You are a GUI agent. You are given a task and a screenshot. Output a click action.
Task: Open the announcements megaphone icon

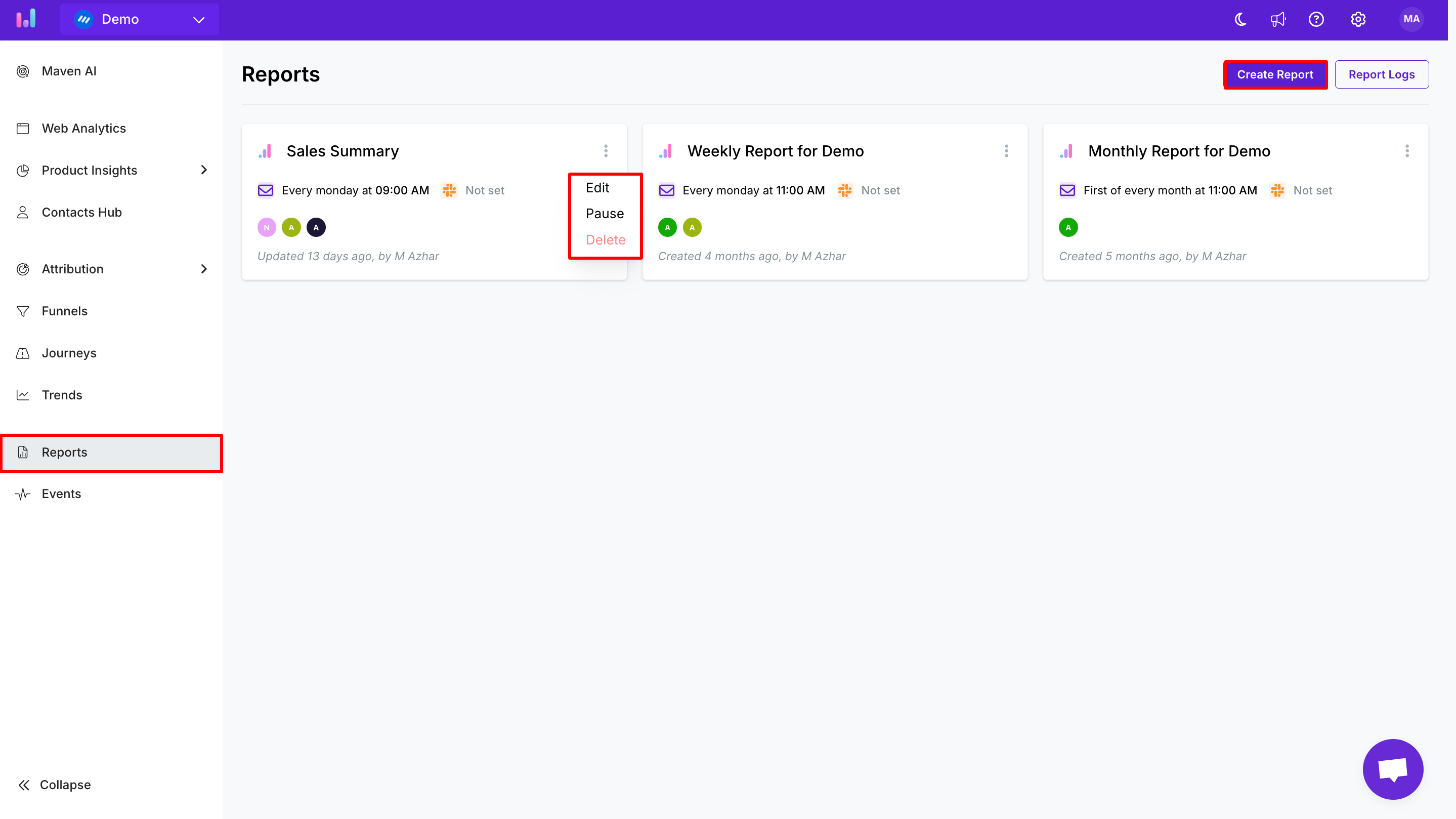point(1278,19)
